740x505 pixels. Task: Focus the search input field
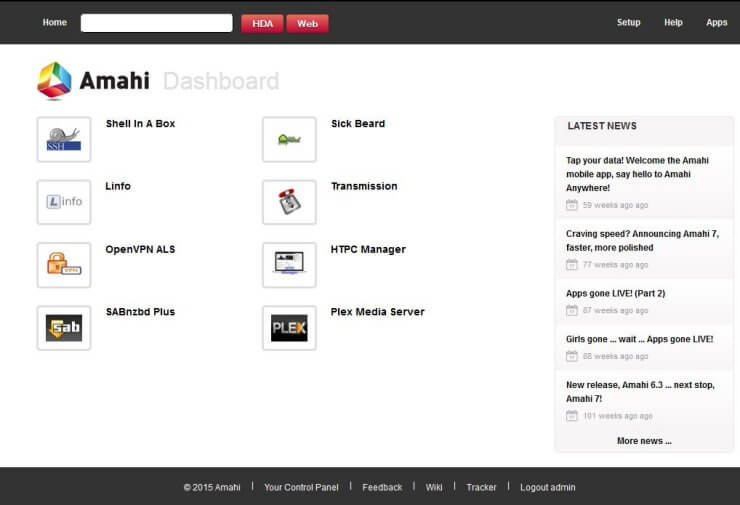point(157,23)
